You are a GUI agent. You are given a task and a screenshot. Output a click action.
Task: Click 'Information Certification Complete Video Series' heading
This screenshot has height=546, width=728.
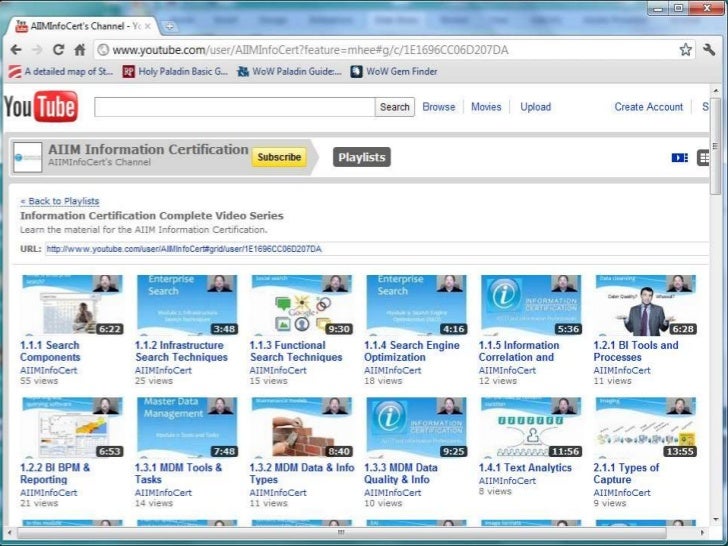(152, 216)
